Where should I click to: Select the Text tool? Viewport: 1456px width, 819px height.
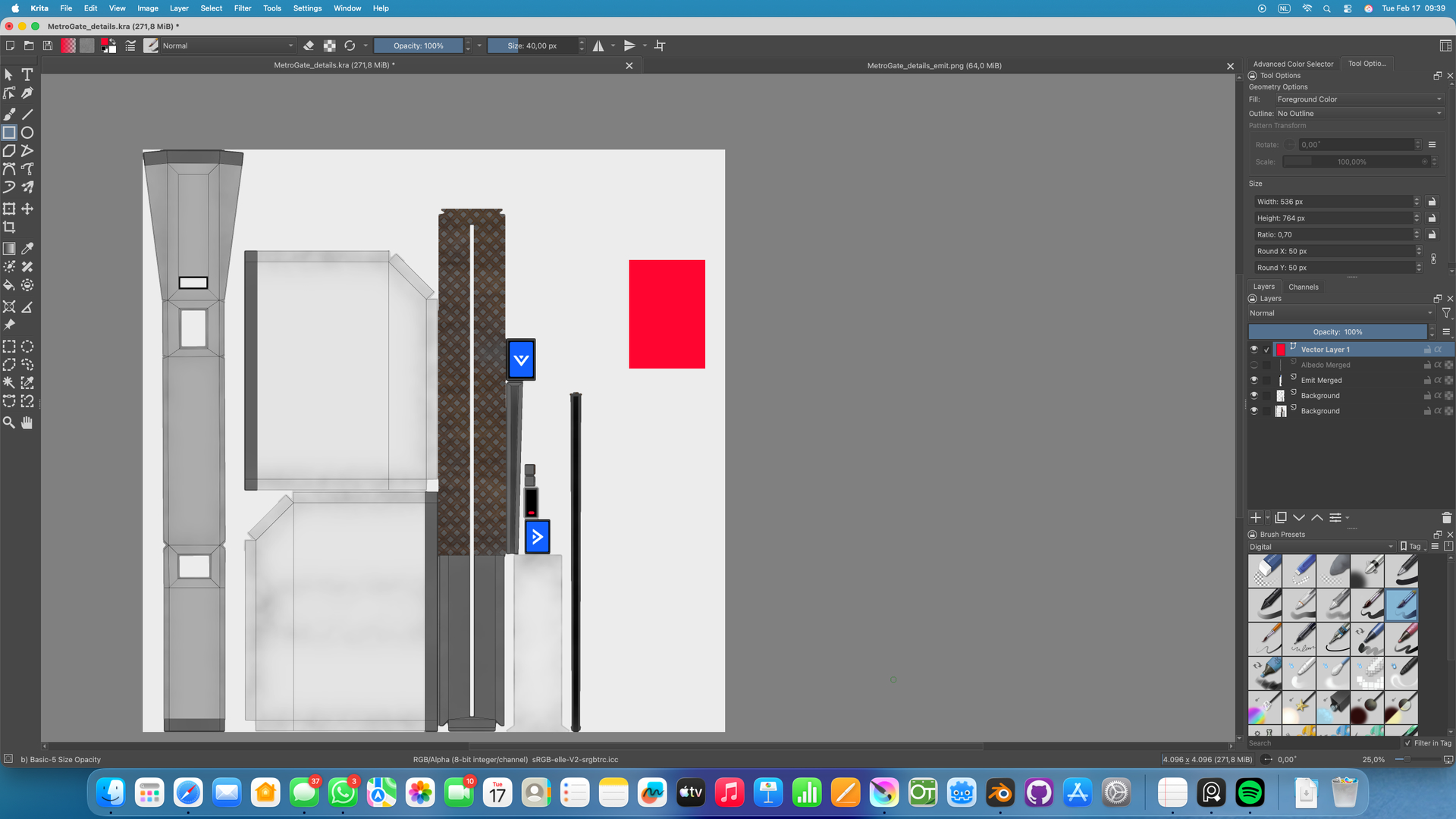[x=27, y=74]
